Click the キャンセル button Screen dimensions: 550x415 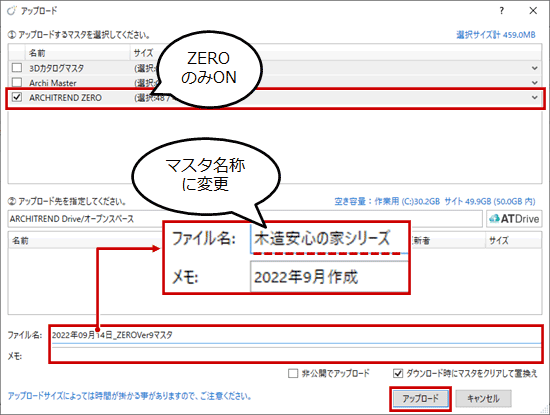tap(483, 399)
